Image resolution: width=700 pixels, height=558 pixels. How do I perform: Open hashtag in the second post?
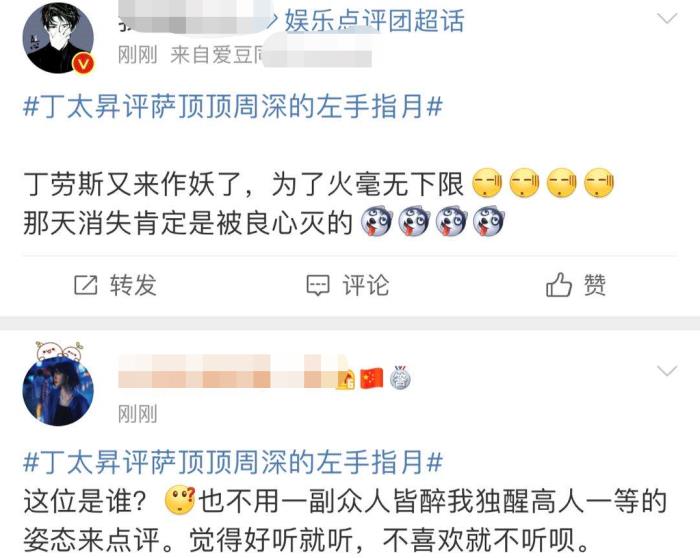233,462
